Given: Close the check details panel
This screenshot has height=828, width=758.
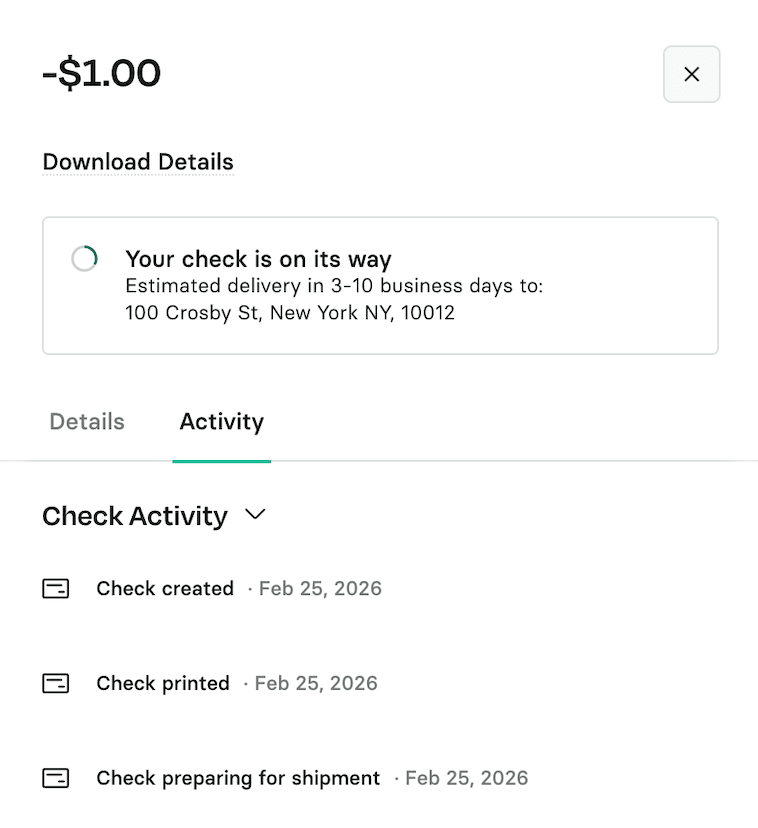Looking at the screenshot, I should [x=691, y=74].
